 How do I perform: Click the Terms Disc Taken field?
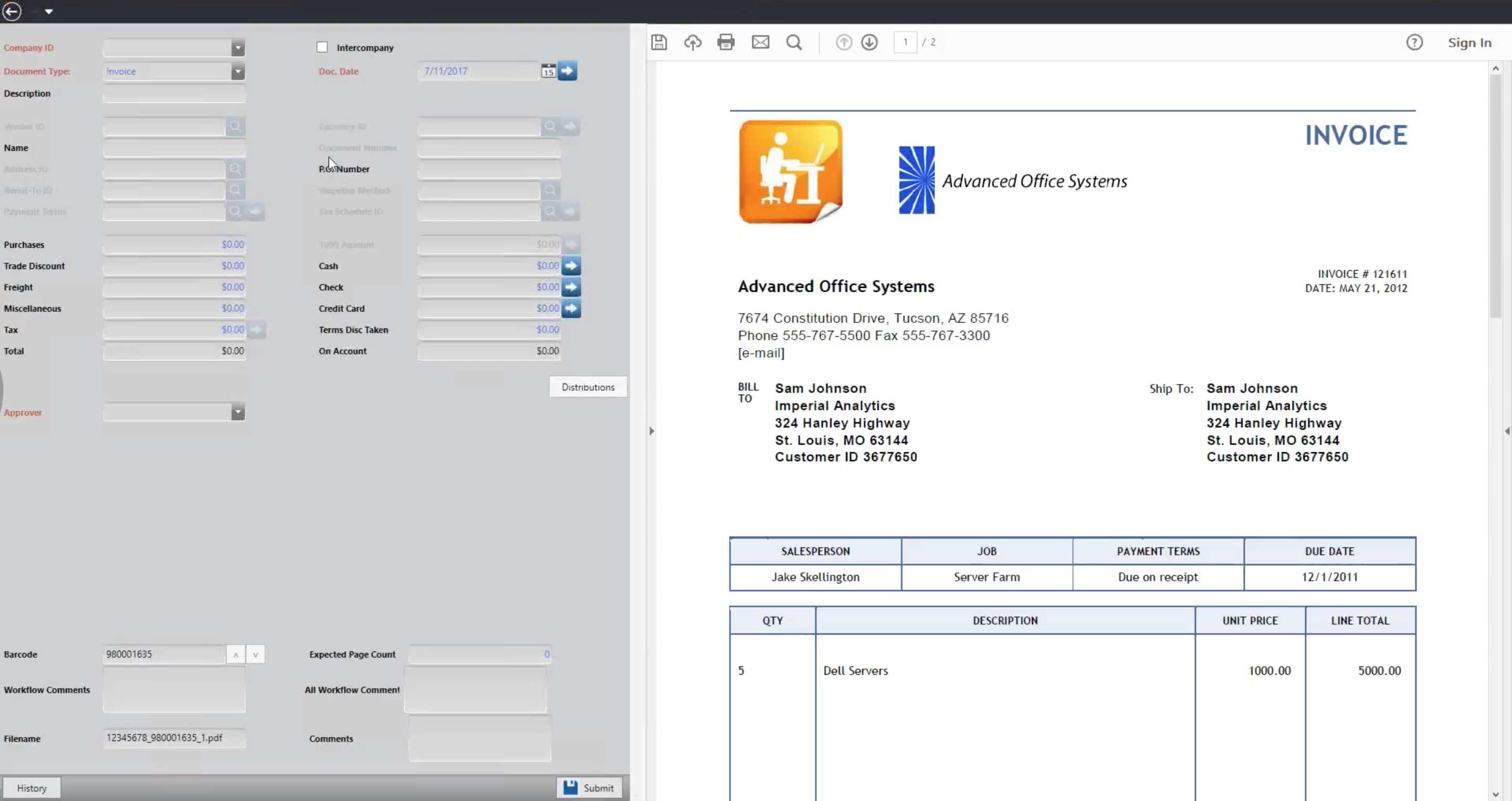(x=489, y=330)
